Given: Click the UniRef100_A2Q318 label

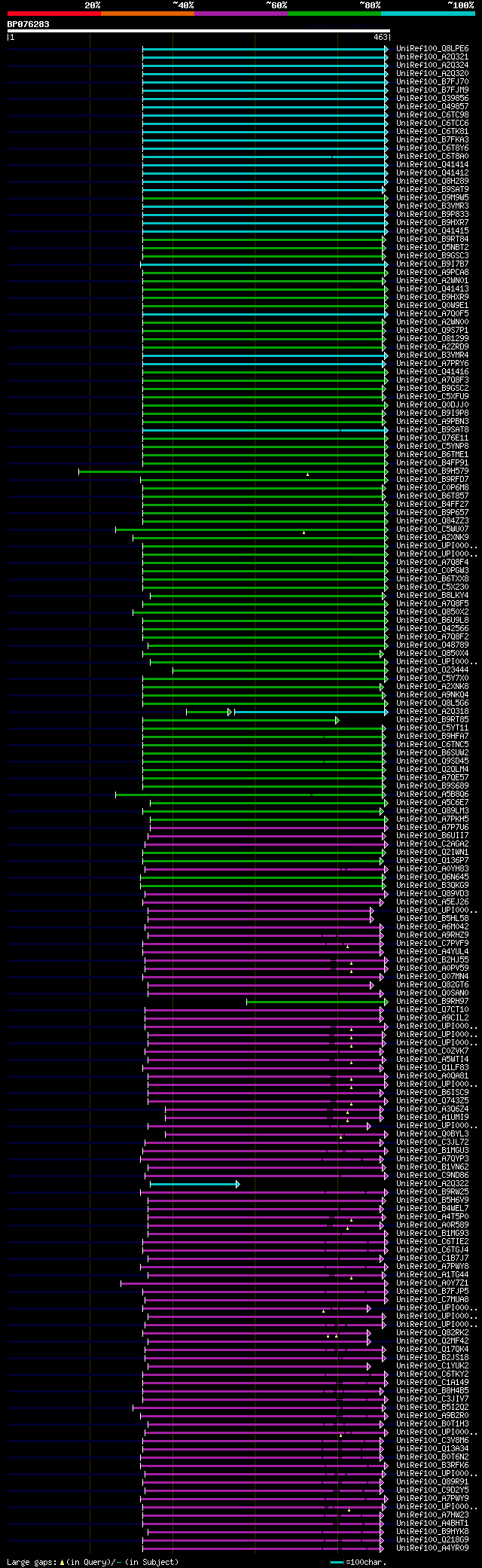Looking at the screenshot, I should tap(432, 712).
